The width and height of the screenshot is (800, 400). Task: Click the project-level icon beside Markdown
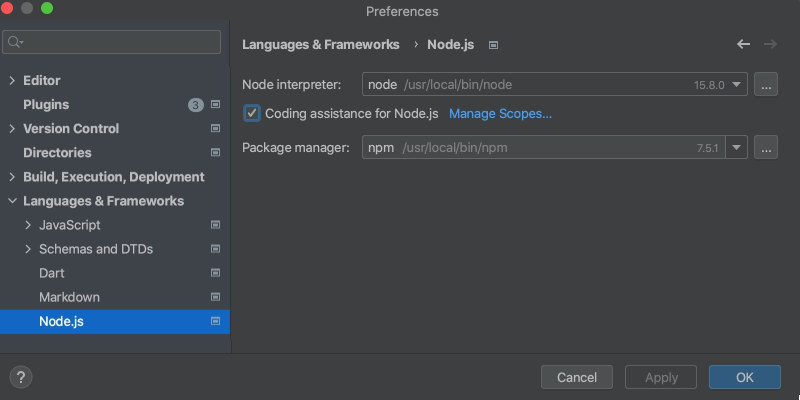(x=215, y=297)
